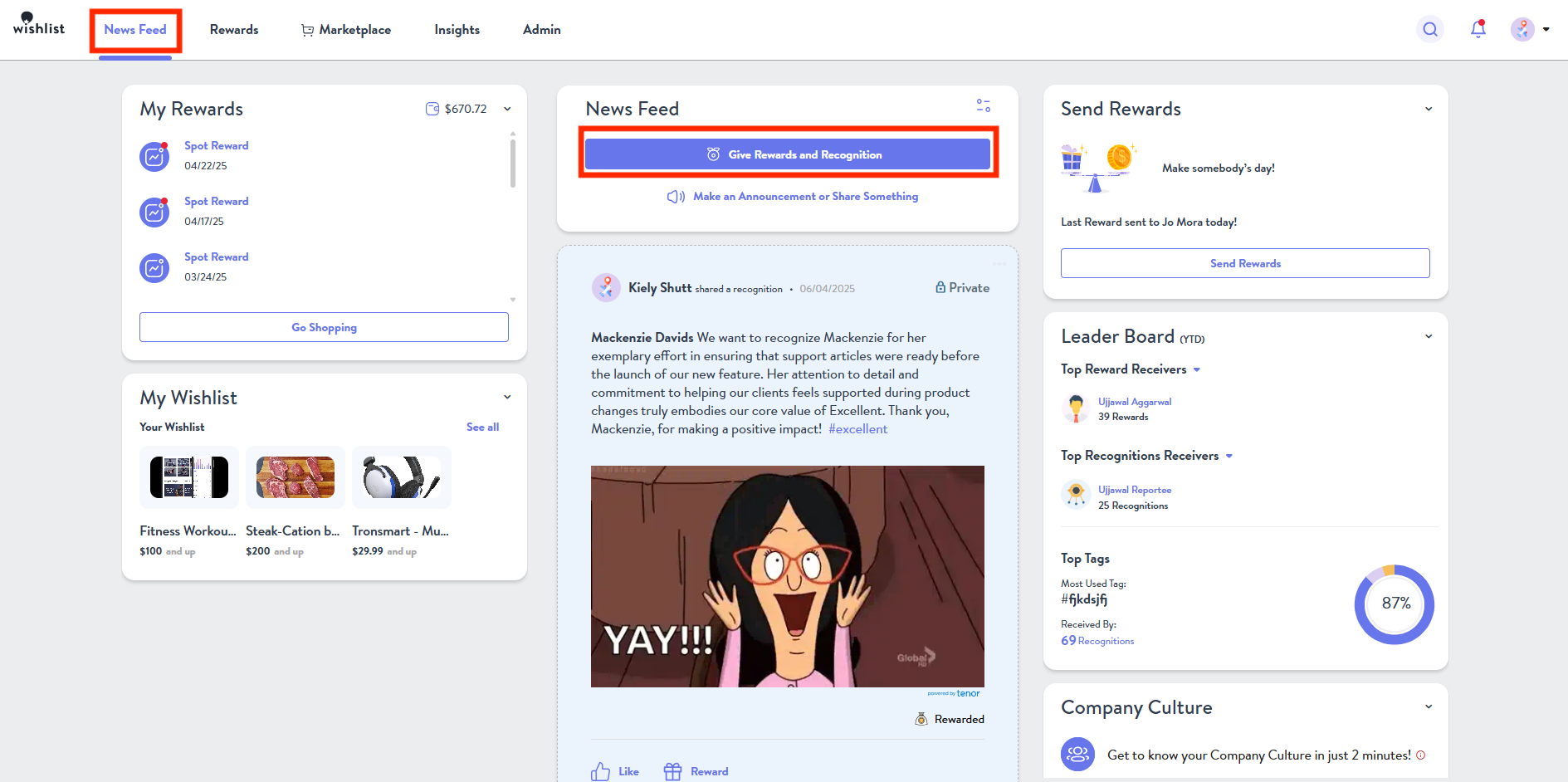Click the Reward label under the post
Screen dimensions: 1568x782
pyautogui.click(x=709, y=771)
